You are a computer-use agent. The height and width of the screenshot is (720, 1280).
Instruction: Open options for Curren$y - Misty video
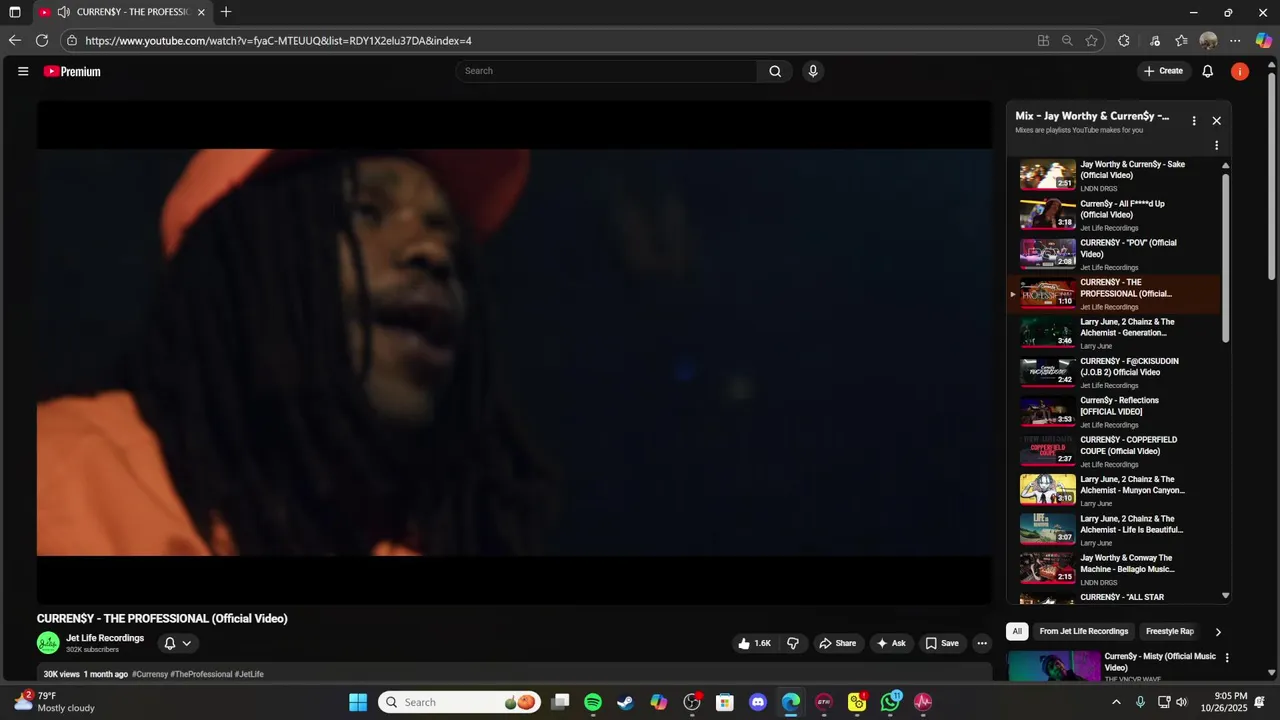(1227, 658)
